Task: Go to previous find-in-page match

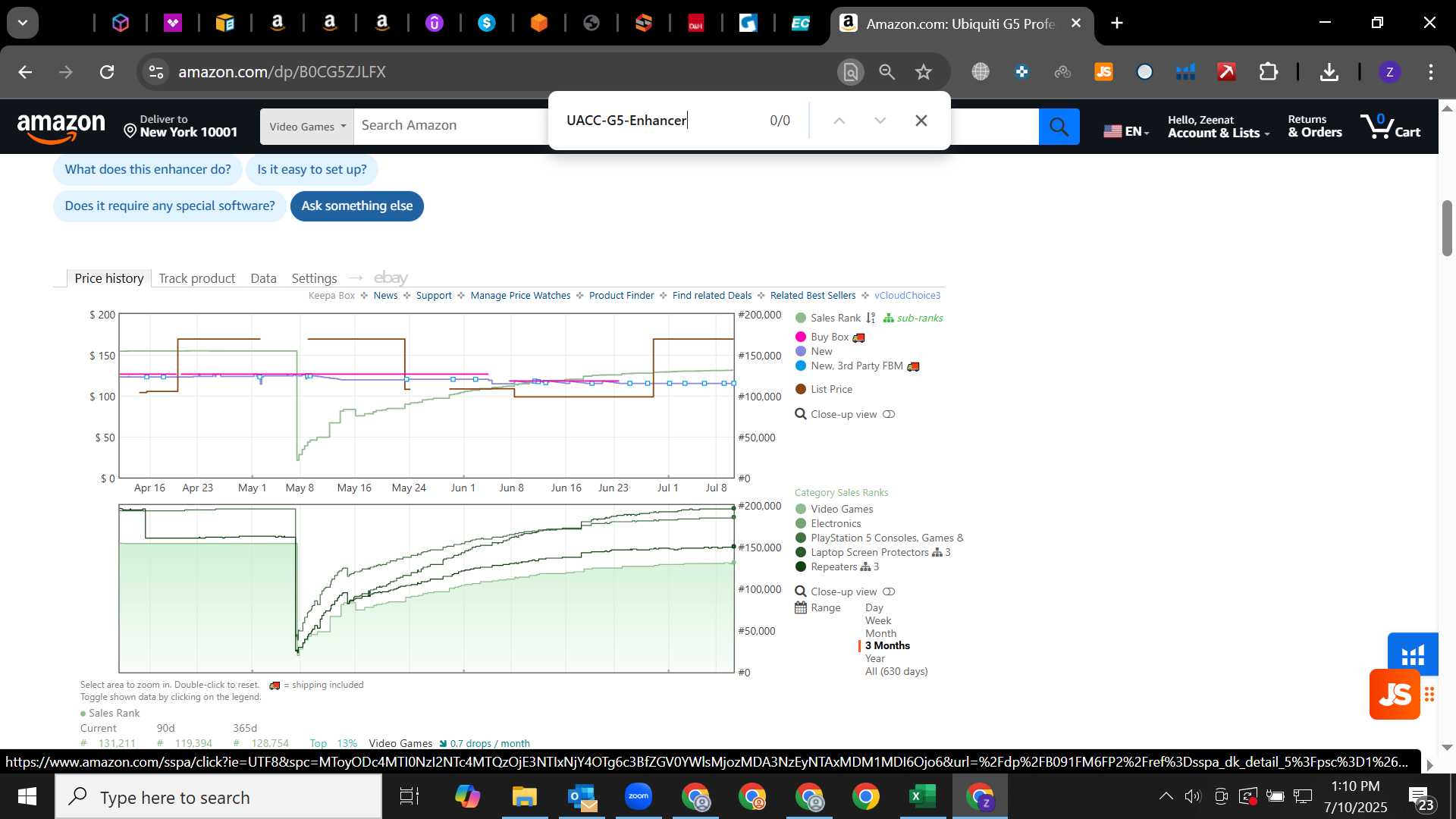Action: (x=839, y=121)
